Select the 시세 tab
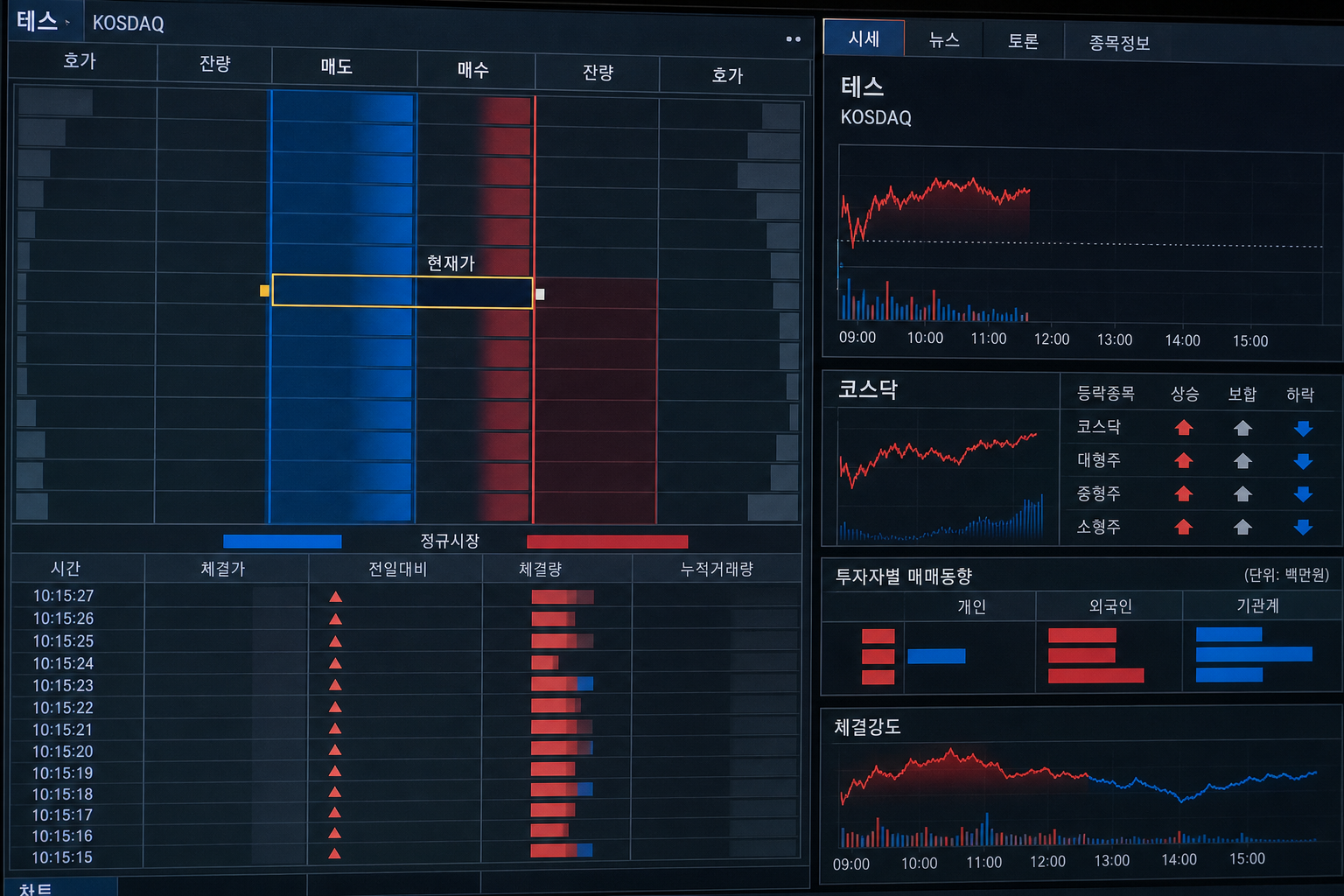The image size is (1344, 896). click(x=864, y=38)
